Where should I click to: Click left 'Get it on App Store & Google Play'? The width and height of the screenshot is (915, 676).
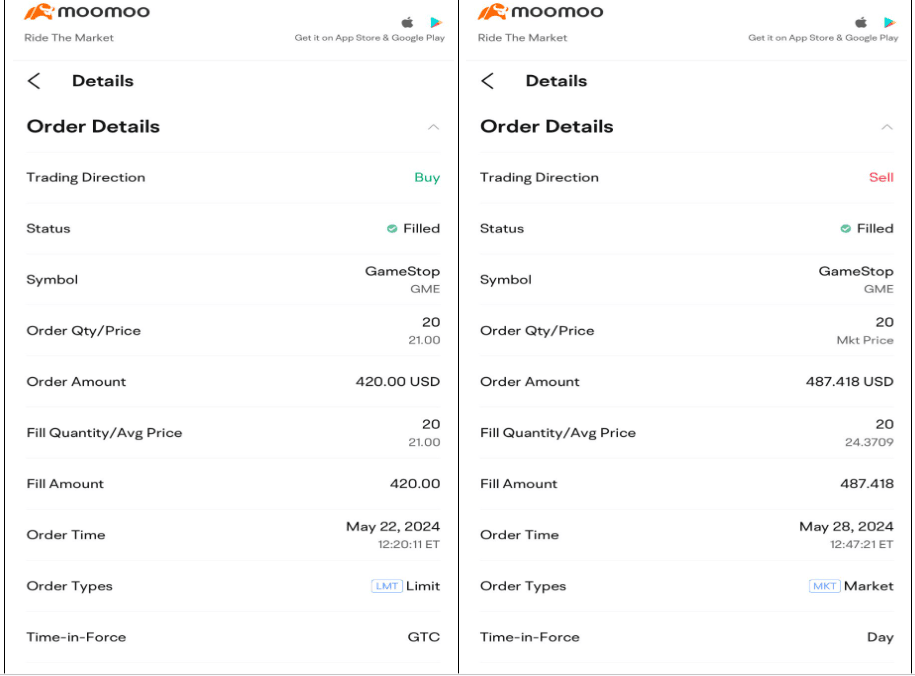pos(369,38)
